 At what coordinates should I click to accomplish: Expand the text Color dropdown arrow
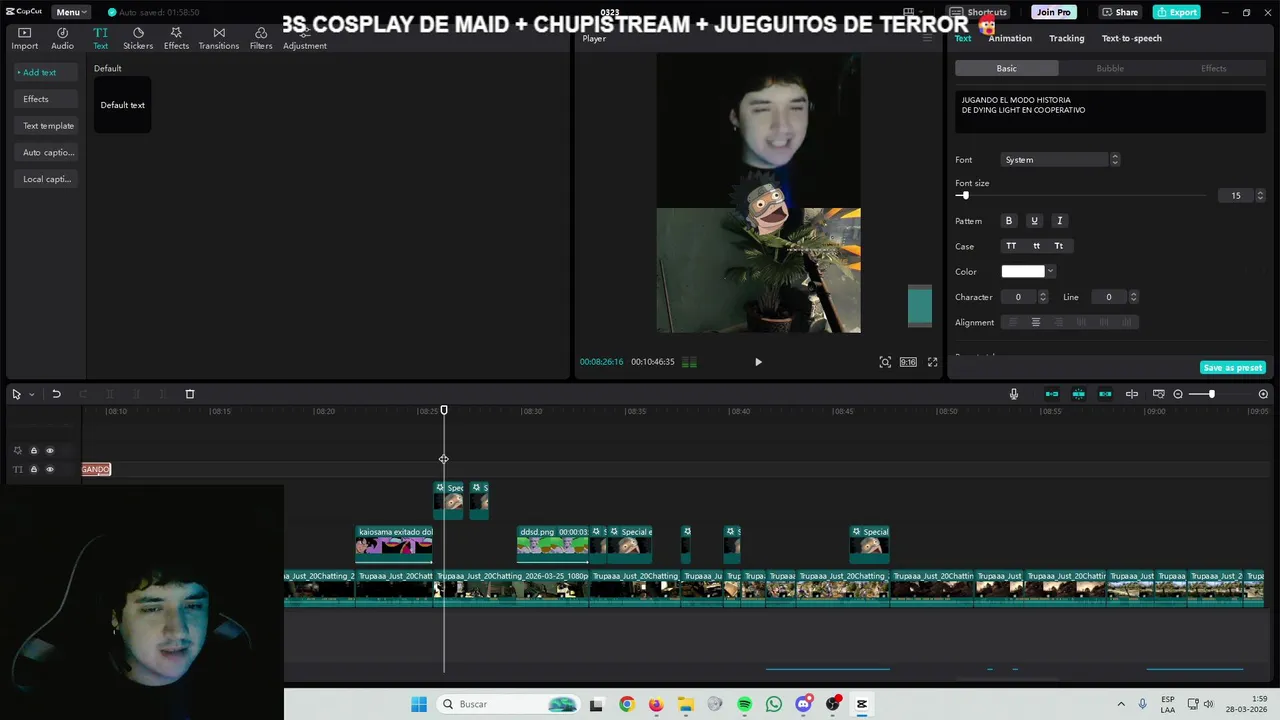pyautogui.click(x=1050, y=271)
